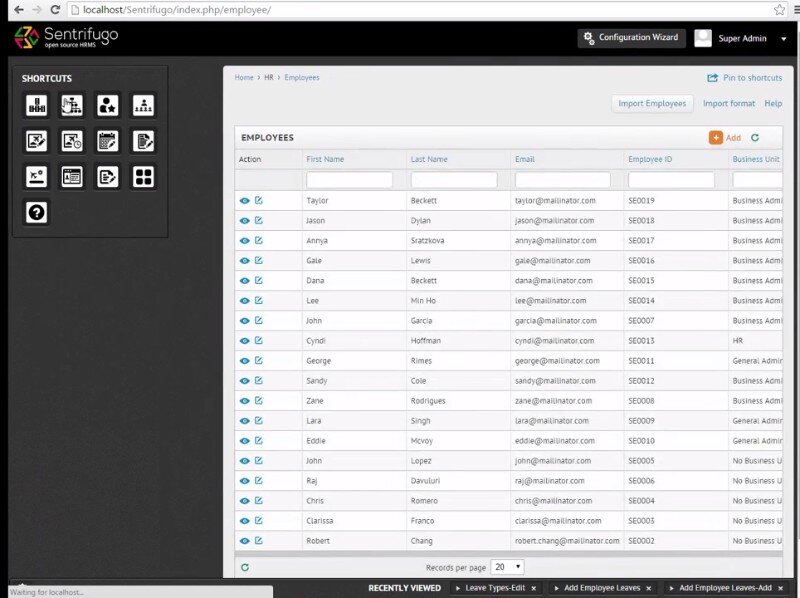The width and height of the screenshot is (800, 598).
Task: Click the orange Add employee icon
Action: 716,138
